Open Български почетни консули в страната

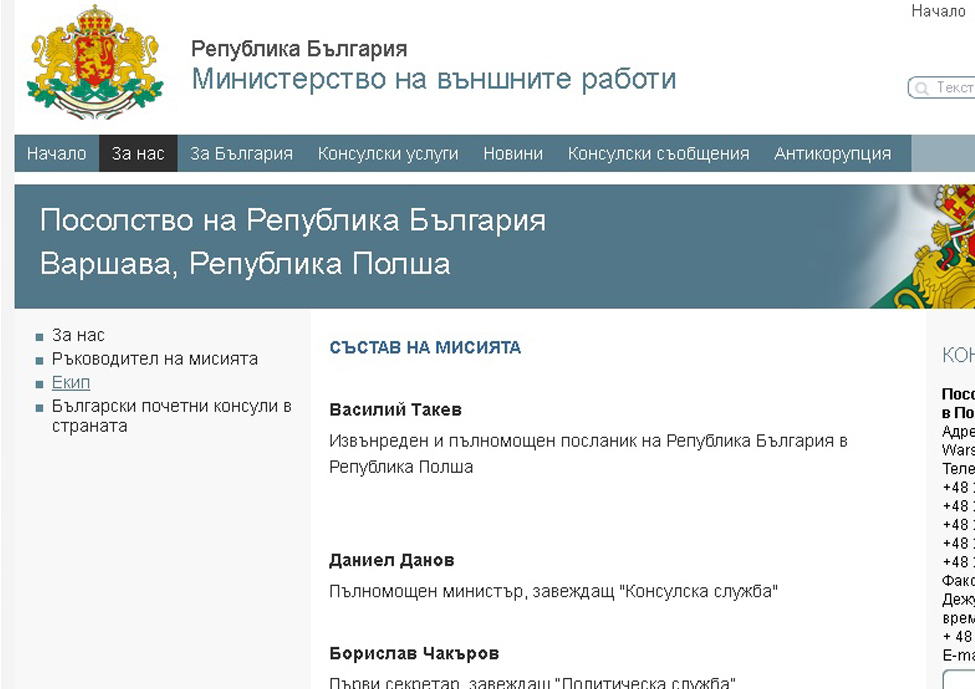click(171, 416)
